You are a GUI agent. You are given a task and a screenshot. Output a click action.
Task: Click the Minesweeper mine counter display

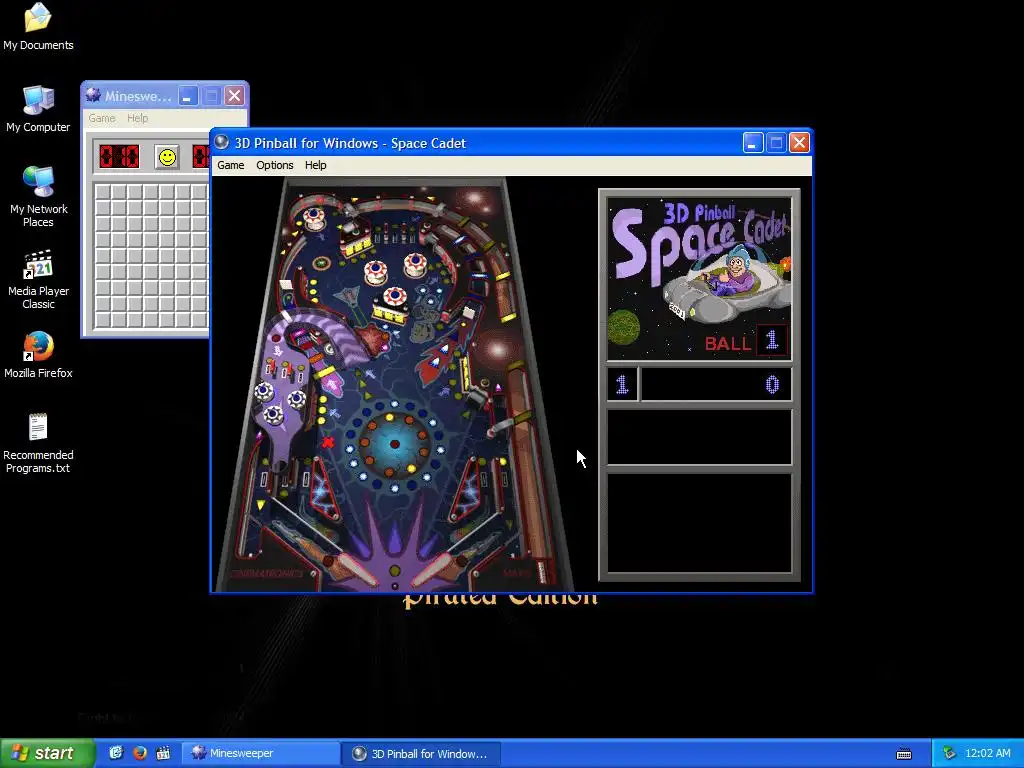coord(119,157)
